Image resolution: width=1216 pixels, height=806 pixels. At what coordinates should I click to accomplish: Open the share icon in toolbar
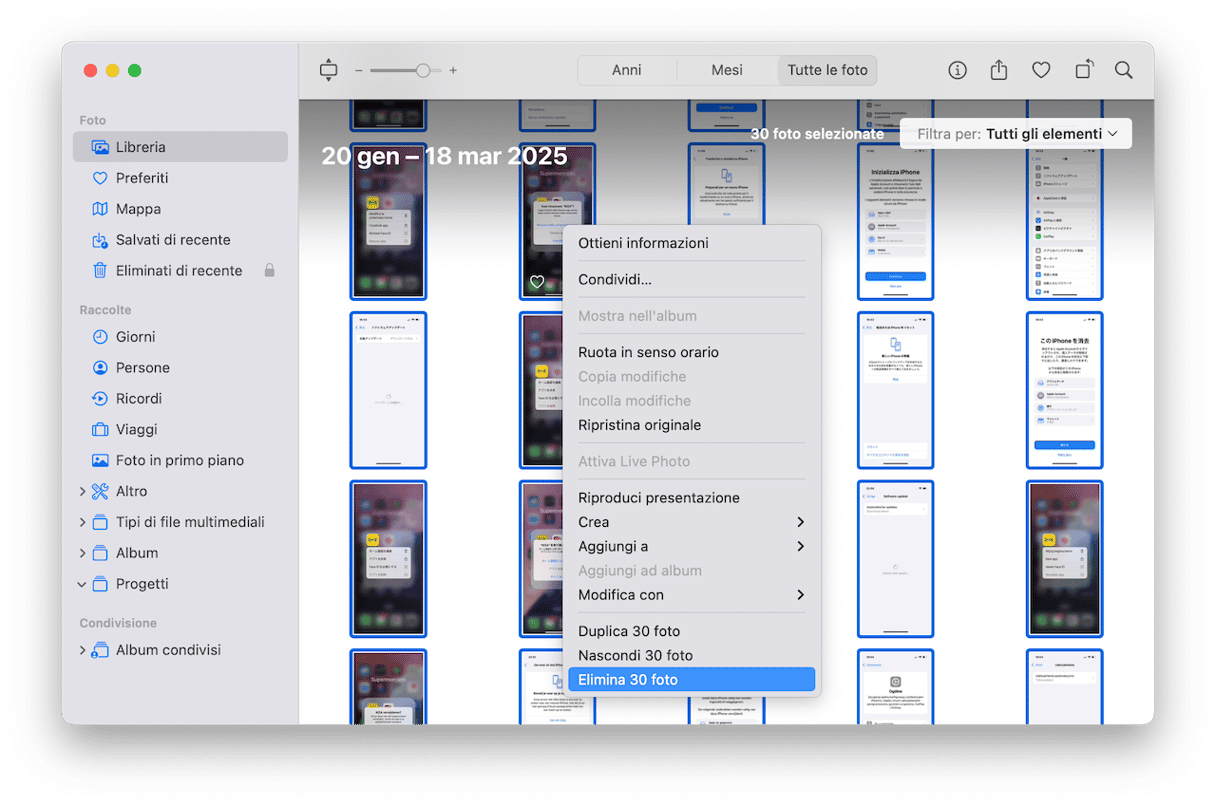coord(999,70)
